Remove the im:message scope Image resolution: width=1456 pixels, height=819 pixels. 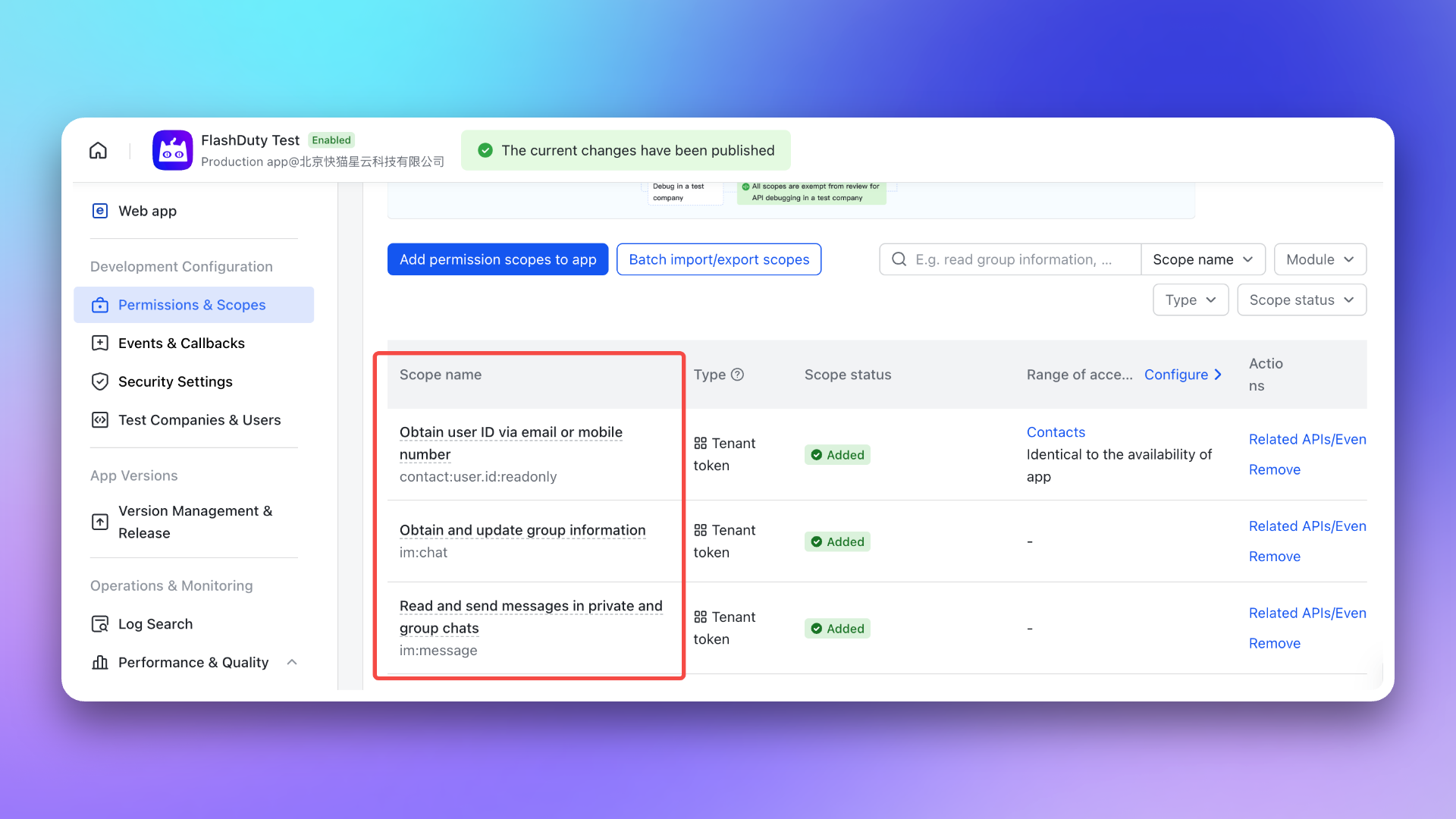click(x=1274, y=643)
